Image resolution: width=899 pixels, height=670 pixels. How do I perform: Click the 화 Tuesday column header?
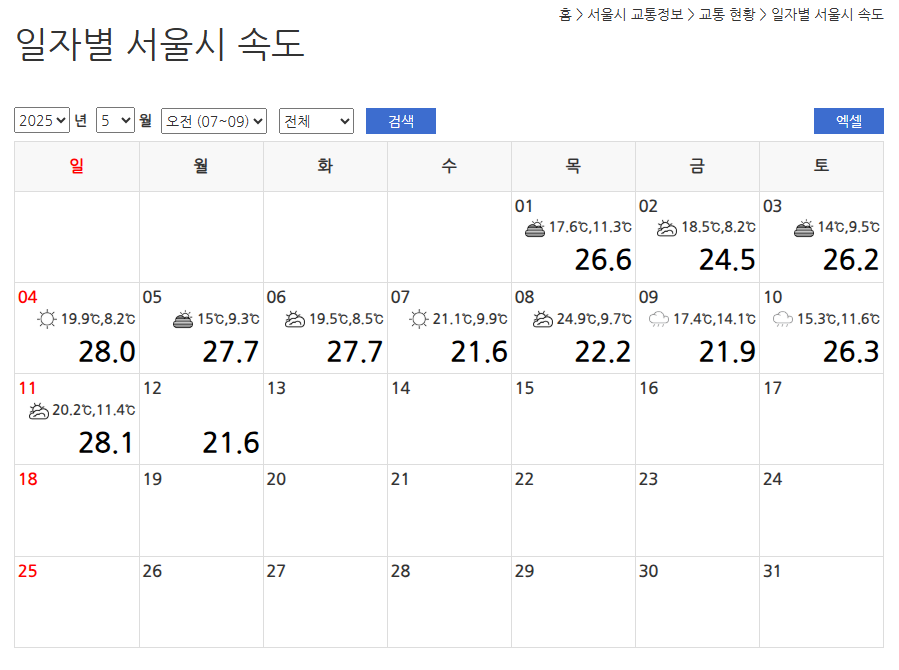point(325,166)
